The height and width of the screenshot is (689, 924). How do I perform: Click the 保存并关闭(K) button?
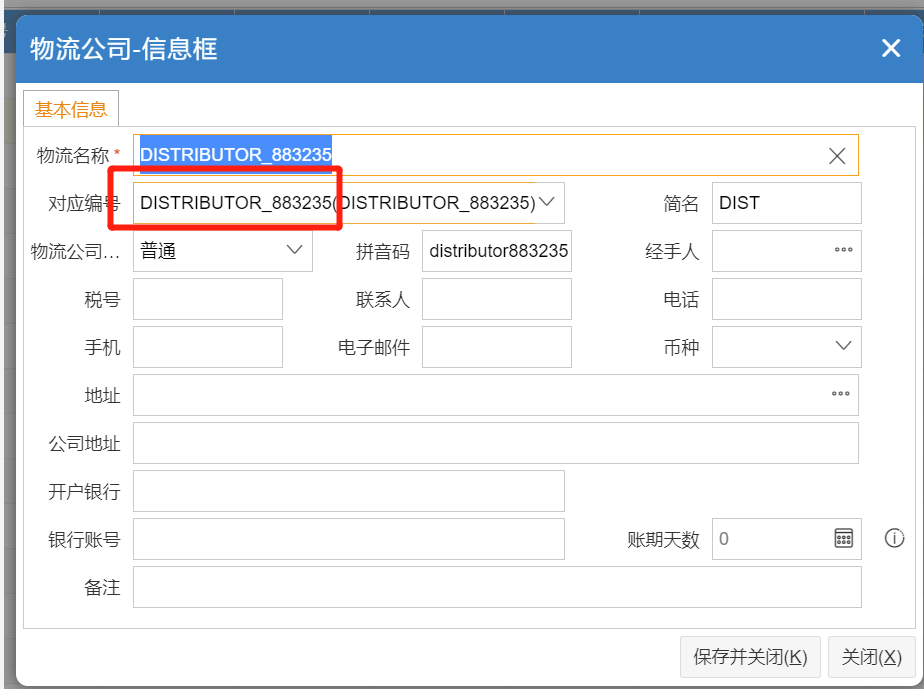[x=750, y=657]
